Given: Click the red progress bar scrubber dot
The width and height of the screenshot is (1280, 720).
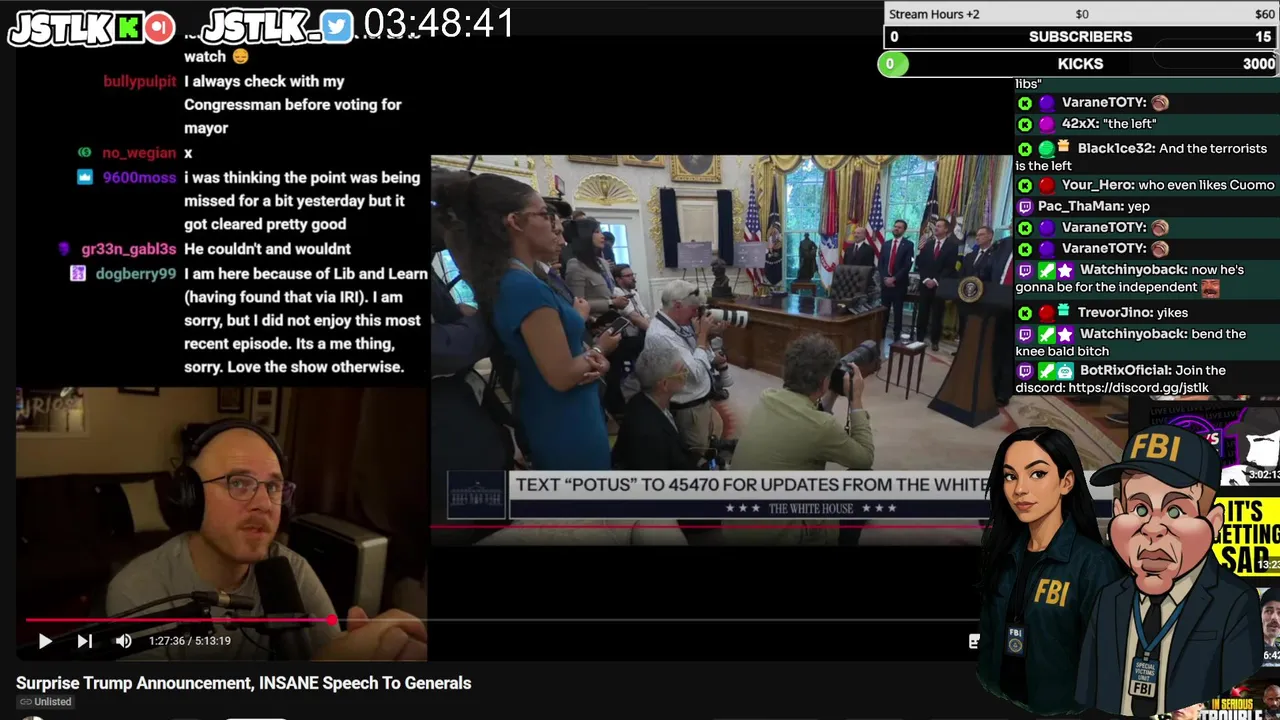Looking at the screenshot, I should [x=332, y=621].
